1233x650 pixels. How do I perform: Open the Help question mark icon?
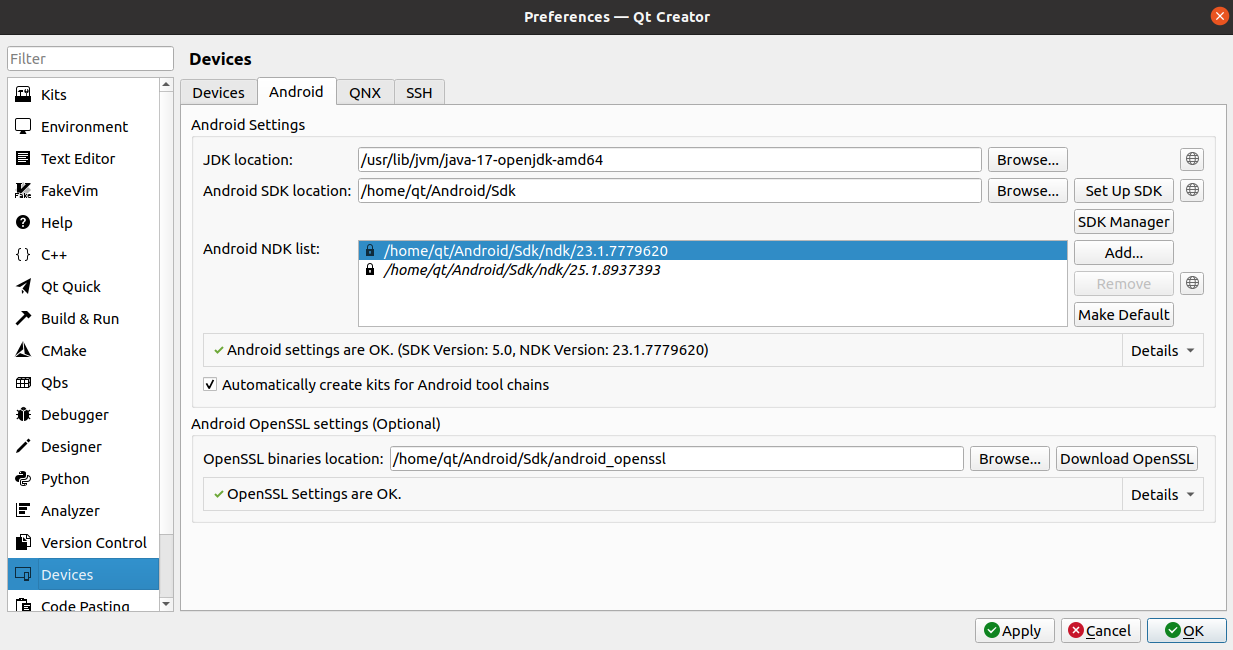pyautogui.click(x=23, y=223)
